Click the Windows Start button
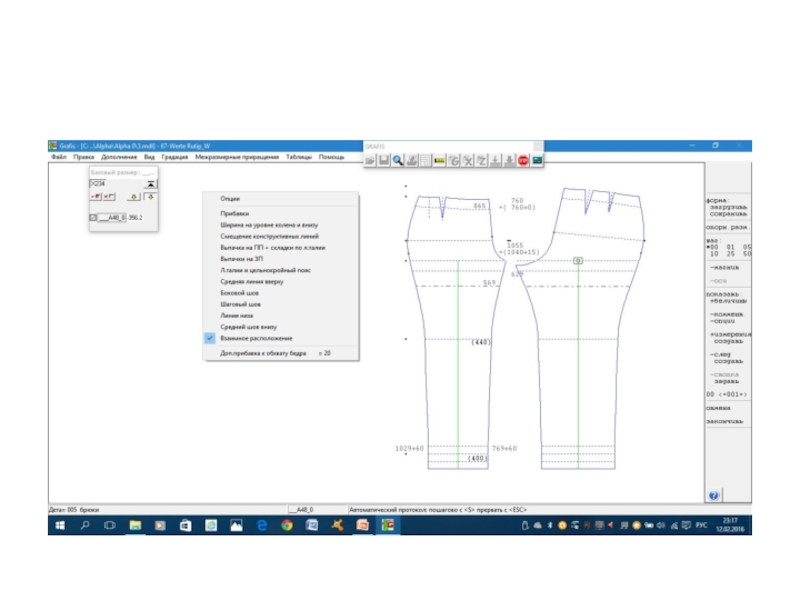 click(59, 525)
